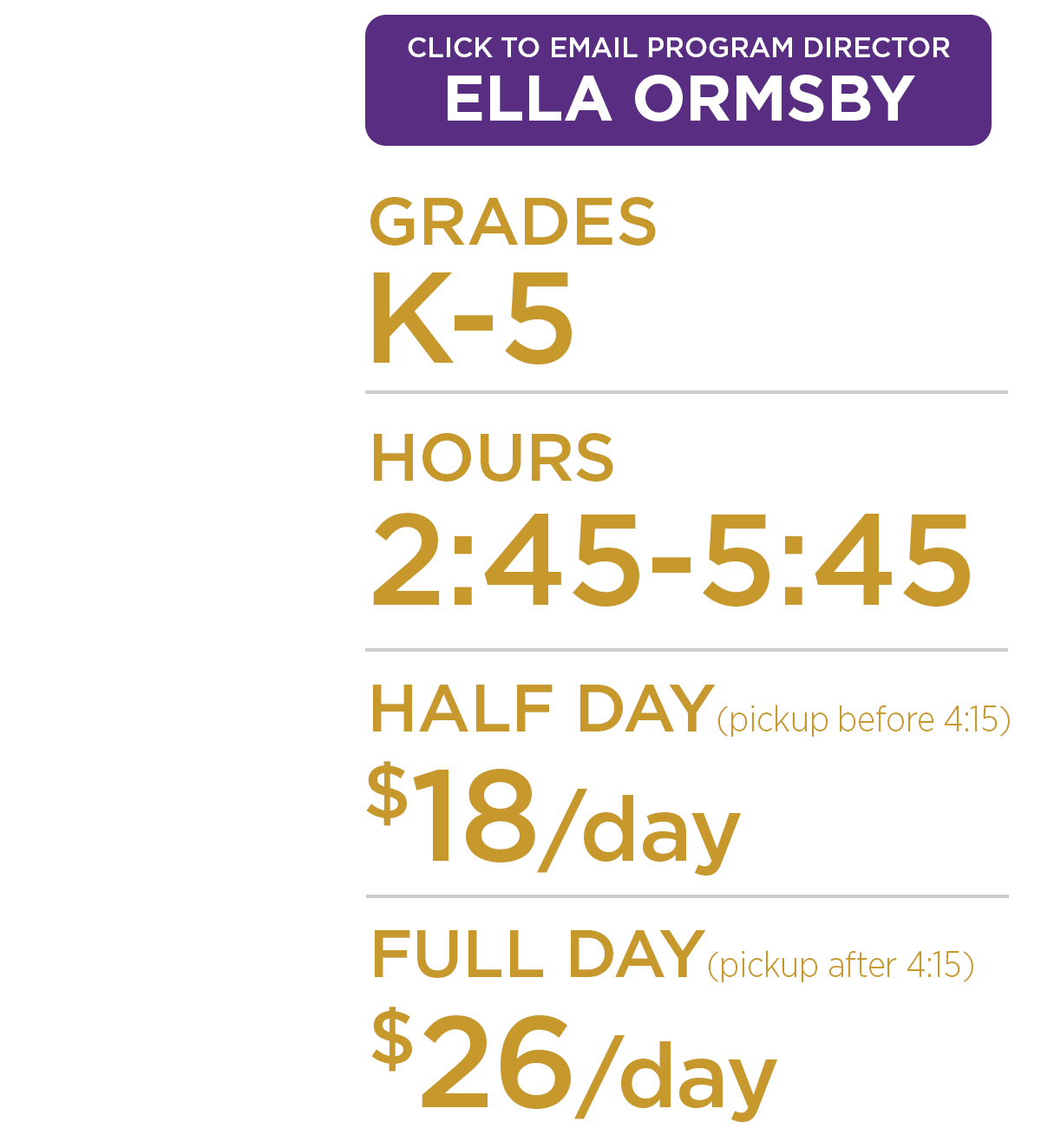
Task: Click the GRADES heading
Action: pos(513,221)
